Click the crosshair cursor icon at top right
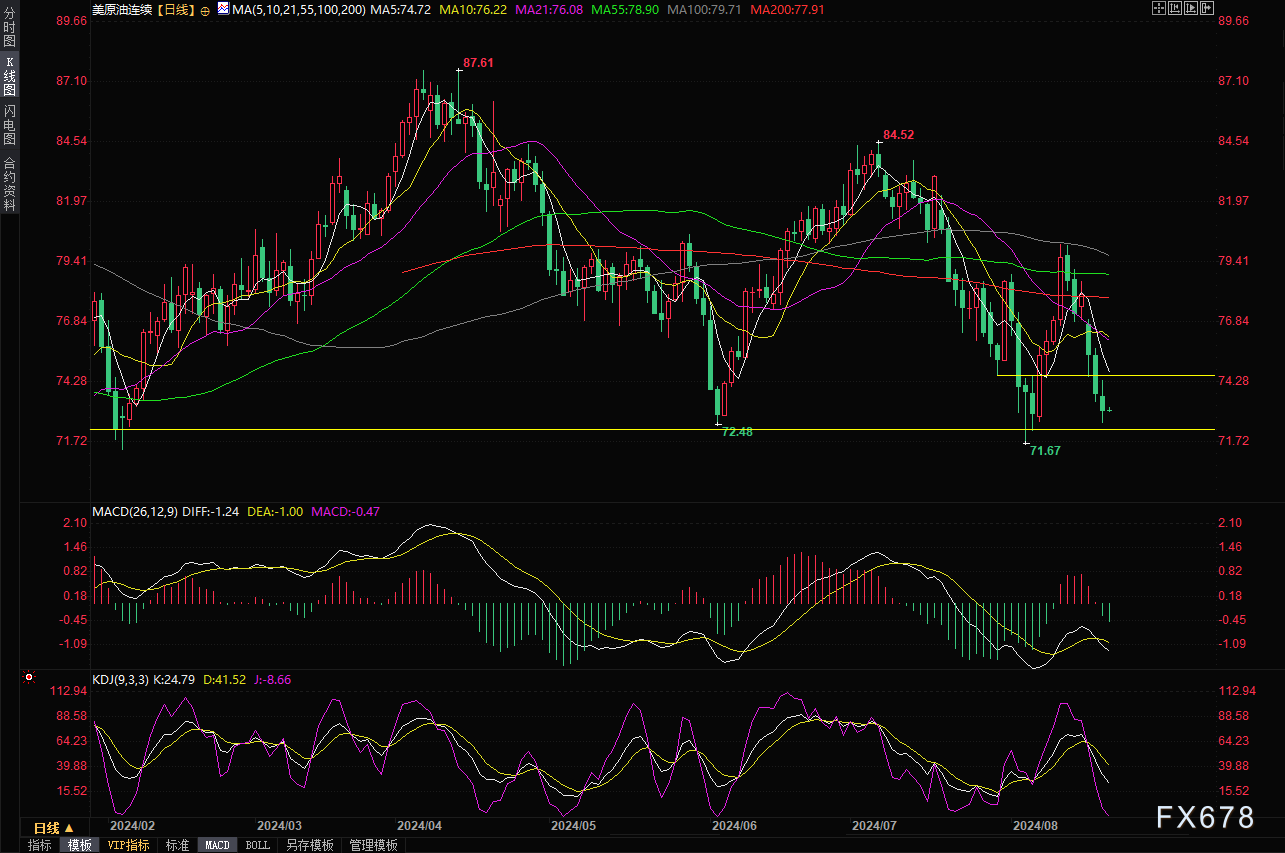 point(1159,9)
